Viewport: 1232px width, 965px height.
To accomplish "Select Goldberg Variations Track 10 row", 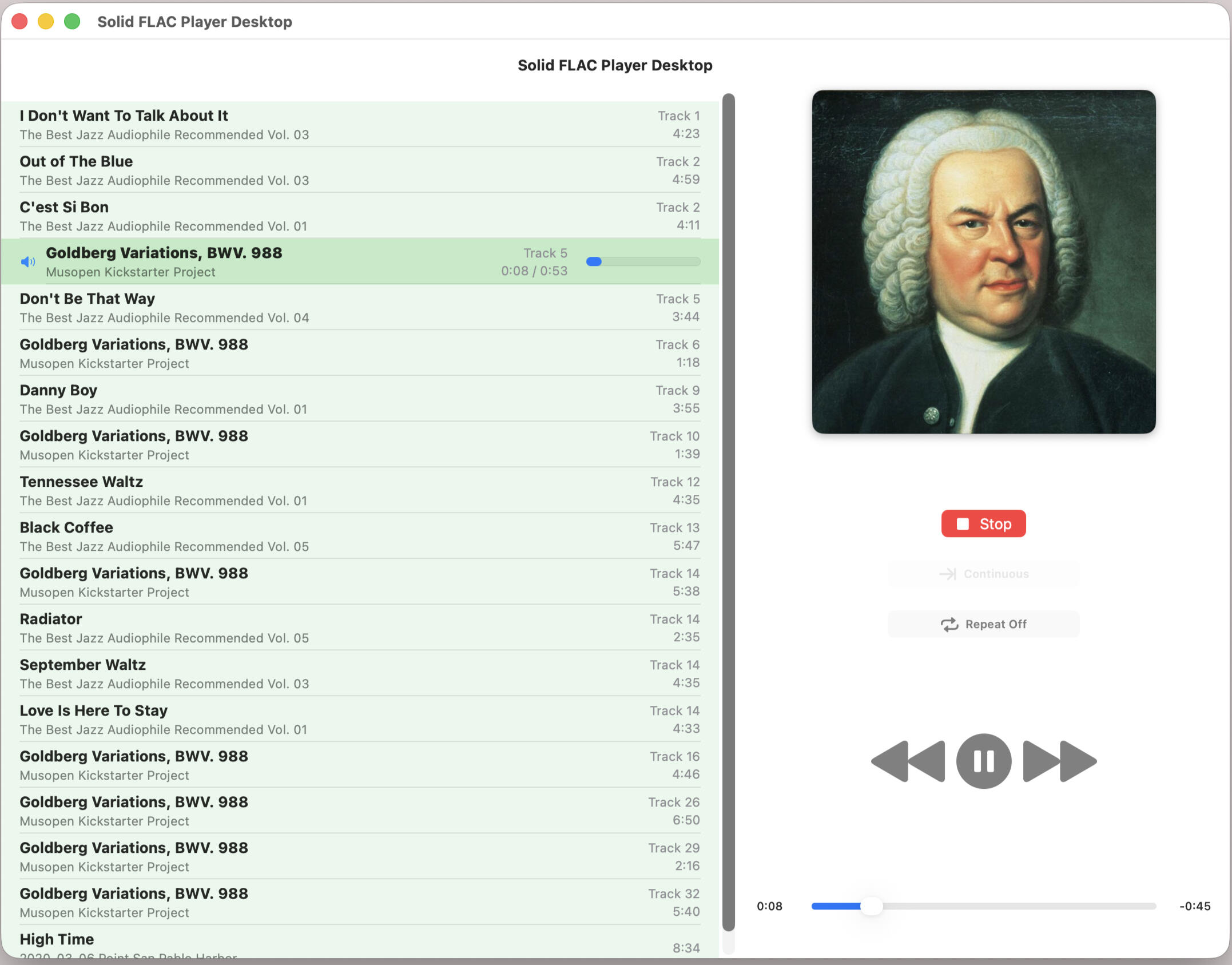I will (360, 444).
